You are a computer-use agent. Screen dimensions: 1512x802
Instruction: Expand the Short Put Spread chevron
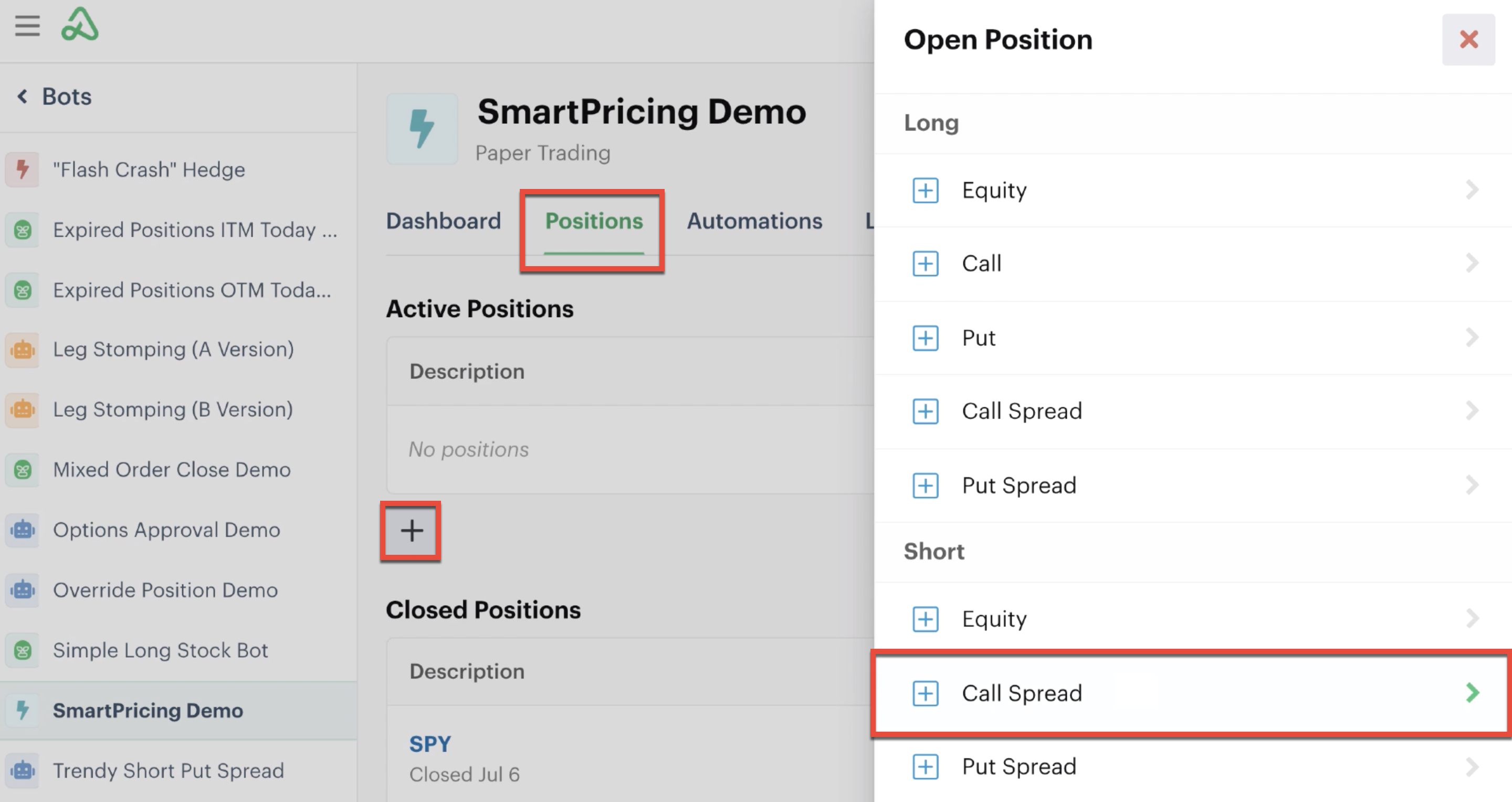tap(1472, 767)
